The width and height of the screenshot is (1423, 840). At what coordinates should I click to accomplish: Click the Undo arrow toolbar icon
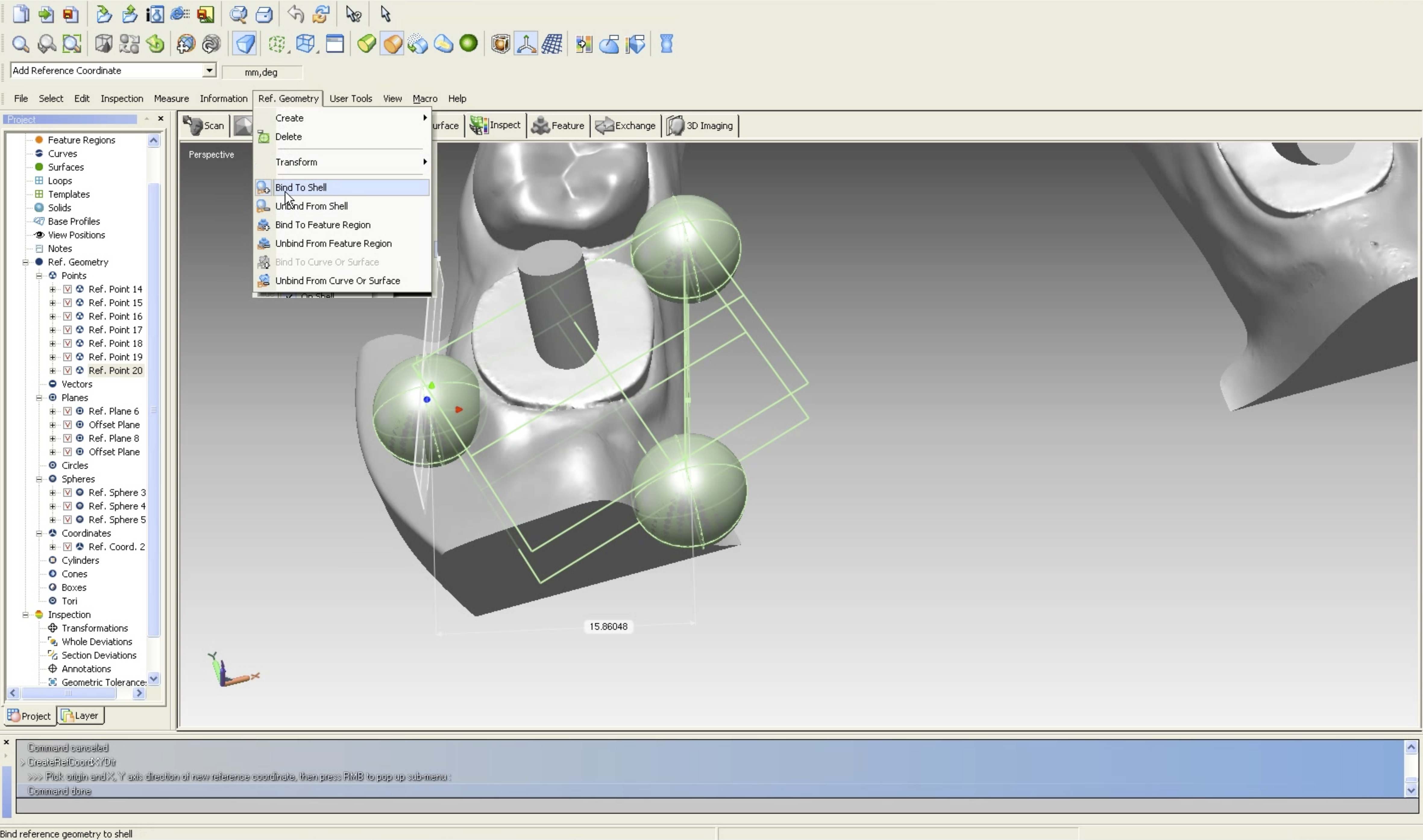tap(295, 14)
